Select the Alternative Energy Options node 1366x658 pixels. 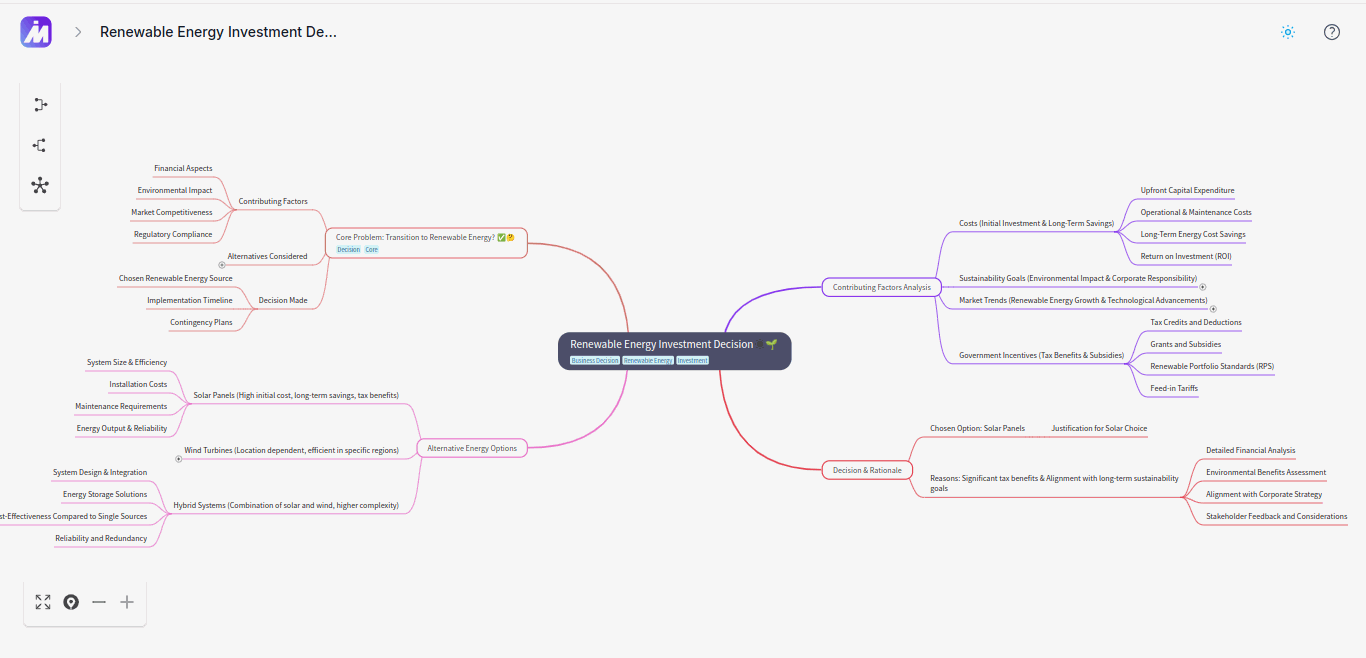click(472, 448)
